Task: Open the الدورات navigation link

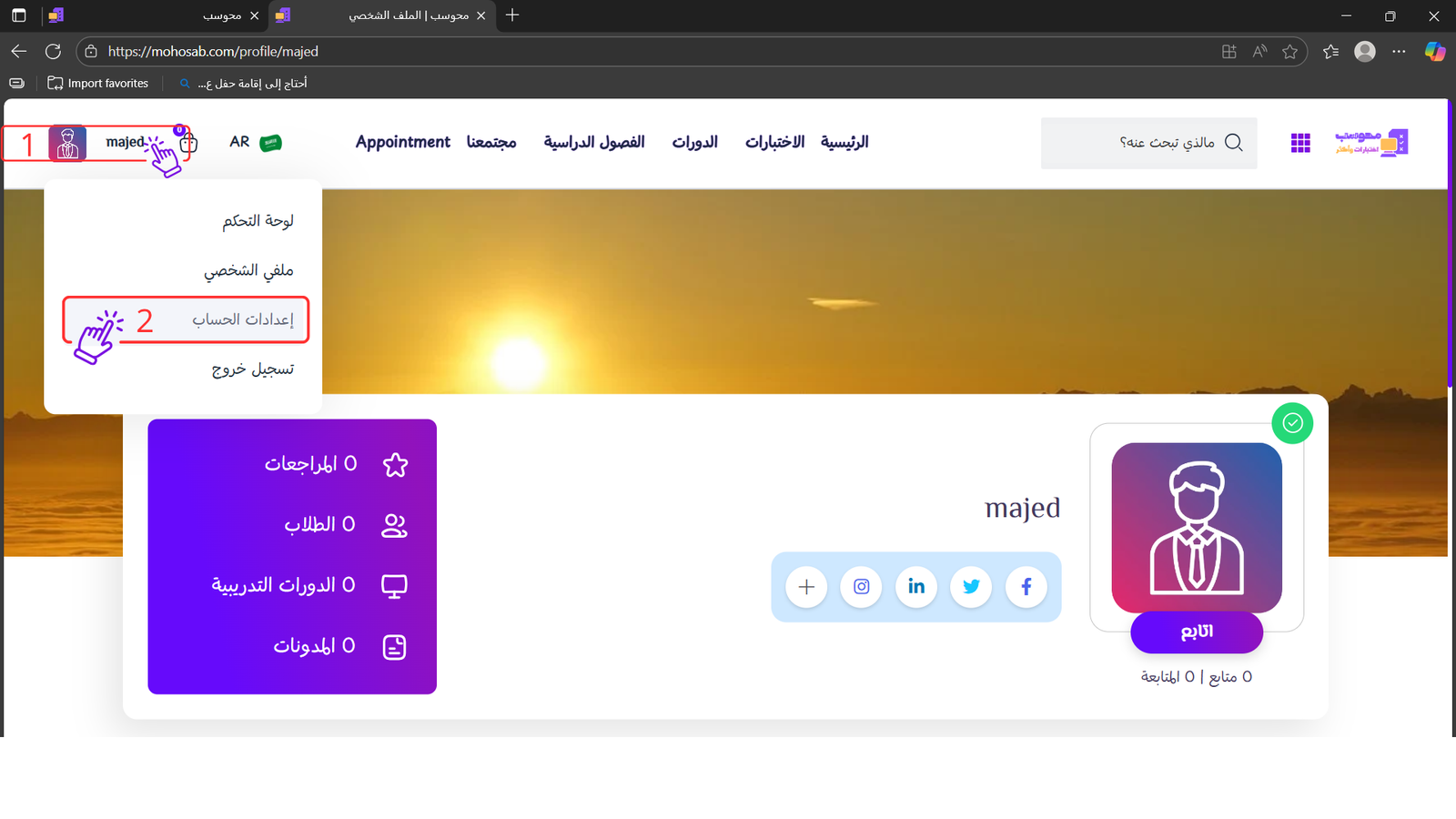Action: (694, 142)
